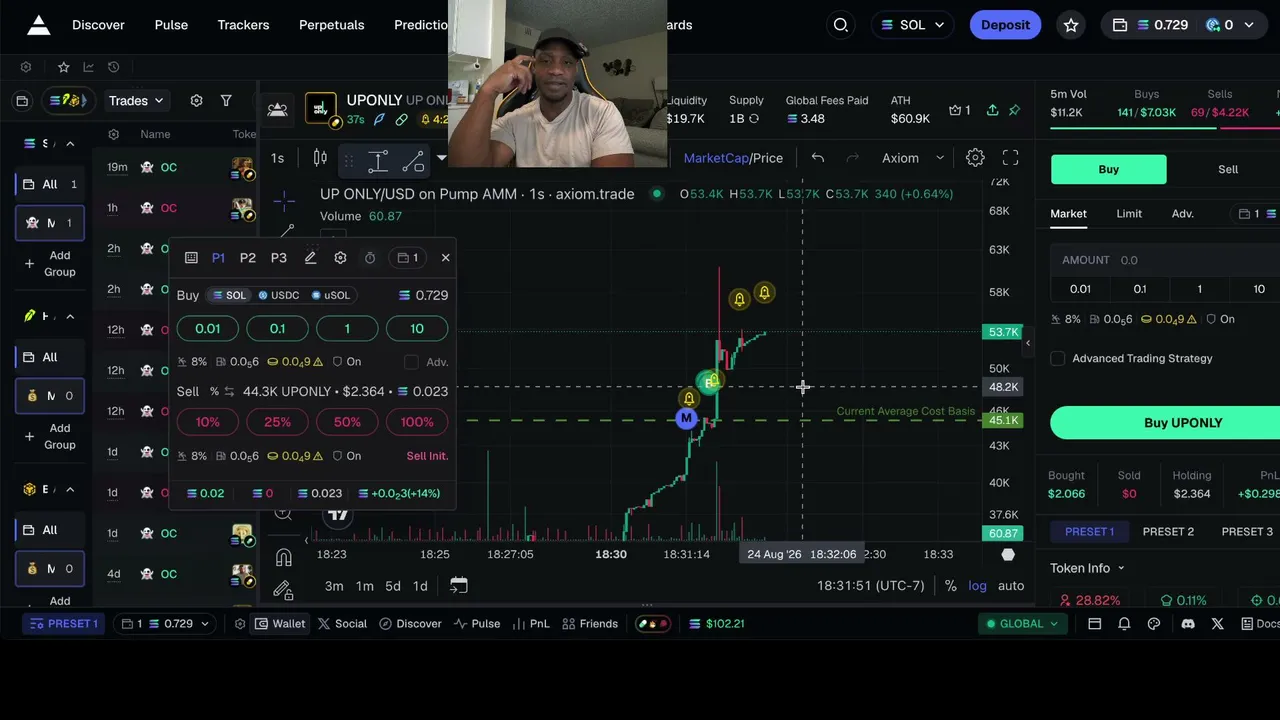Toggle the Adv. checkbox in instant trade panel

coord(411,362)
